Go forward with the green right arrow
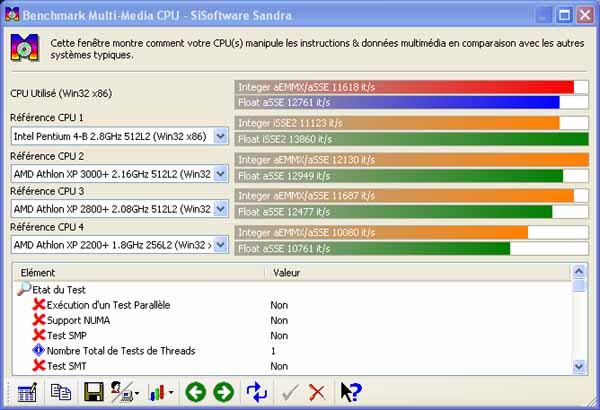600x410 pixels. [223, 392]
